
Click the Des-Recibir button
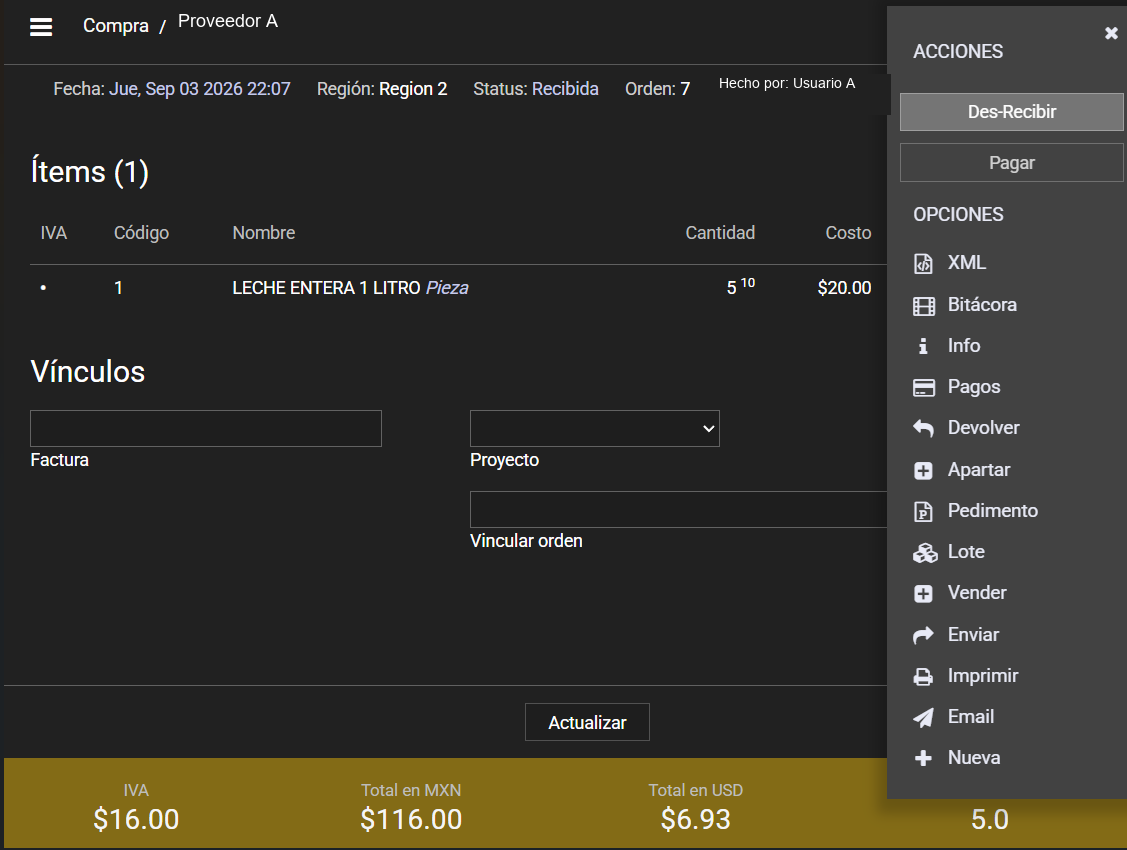coord(1011,112)
